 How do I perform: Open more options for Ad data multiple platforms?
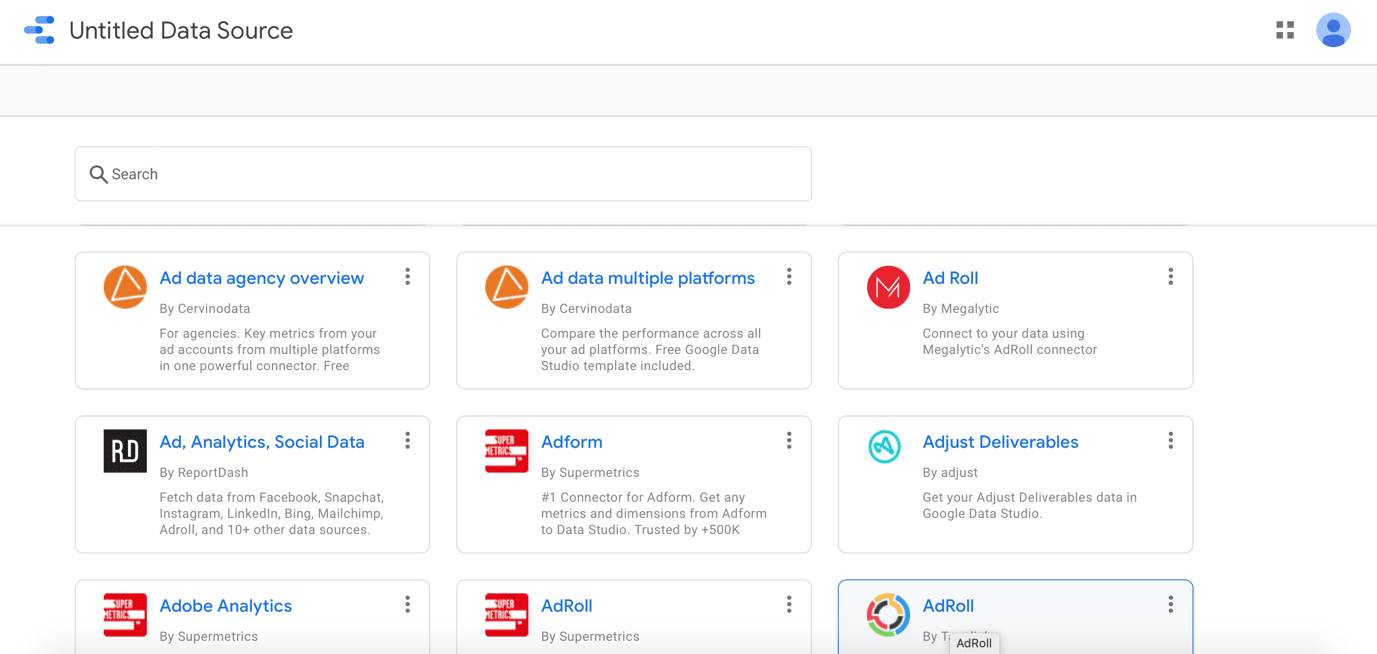789,277
